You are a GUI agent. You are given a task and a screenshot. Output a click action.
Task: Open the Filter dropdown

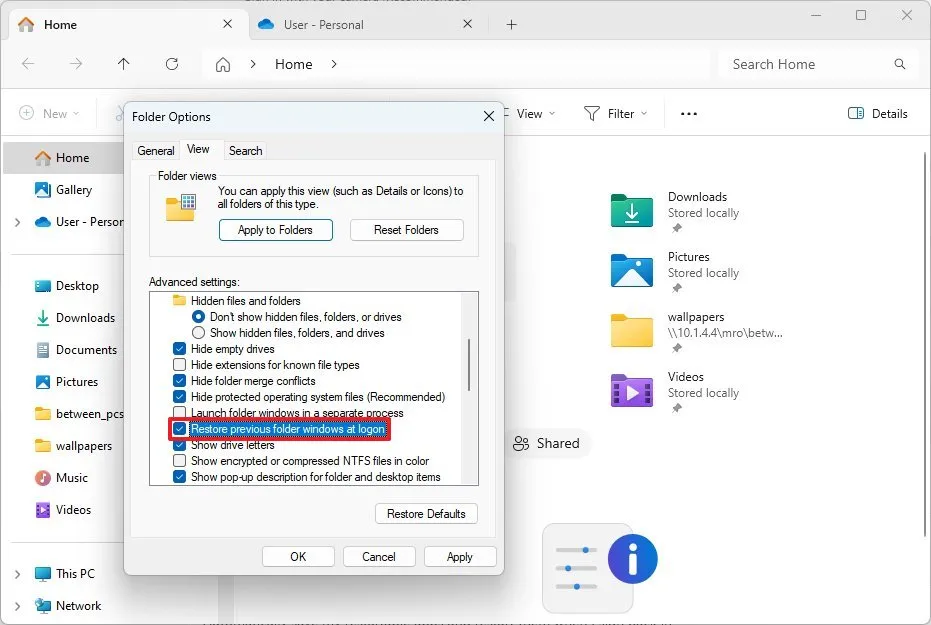point(615,113)
